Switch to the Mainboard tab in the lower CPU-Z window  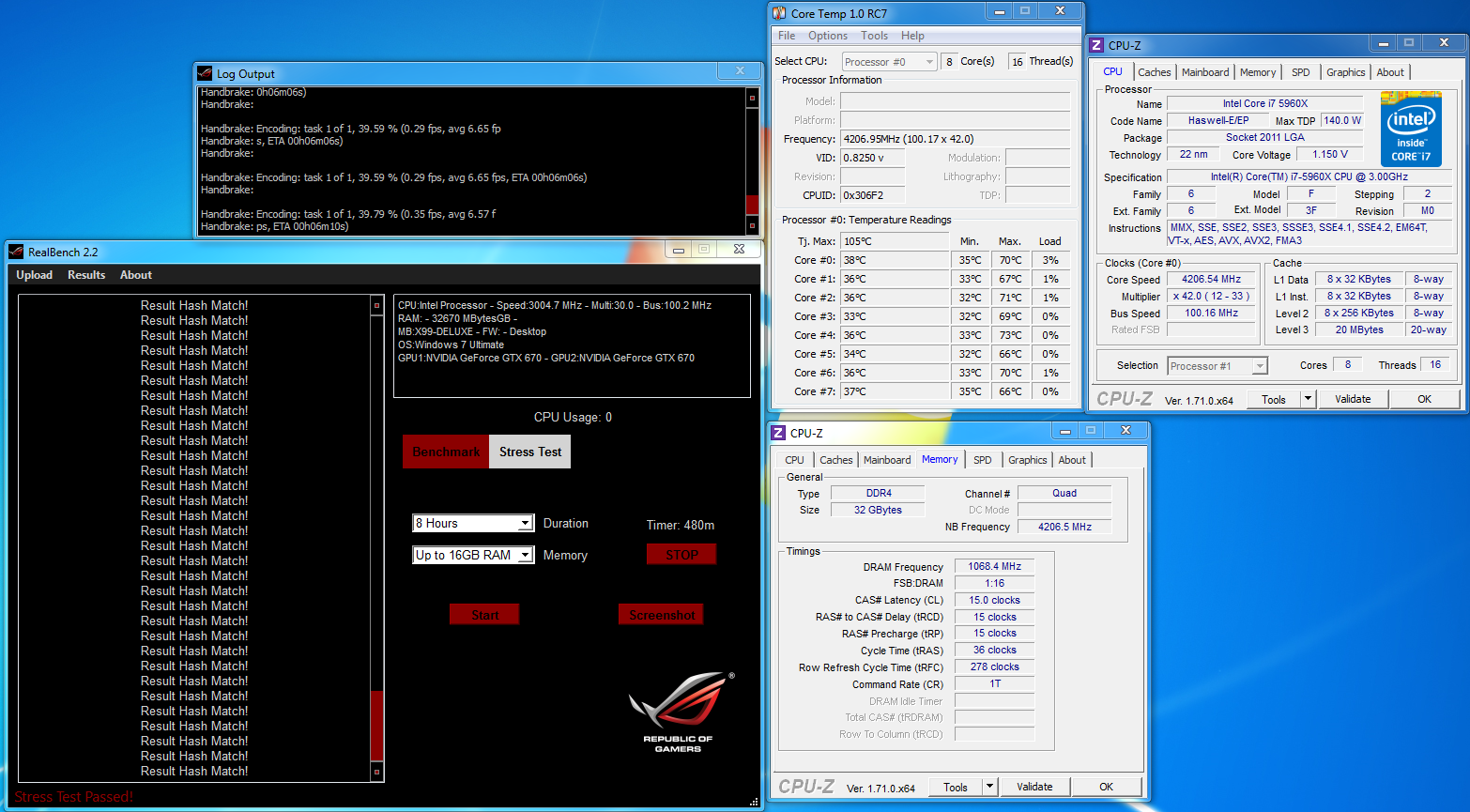point(887,460)
